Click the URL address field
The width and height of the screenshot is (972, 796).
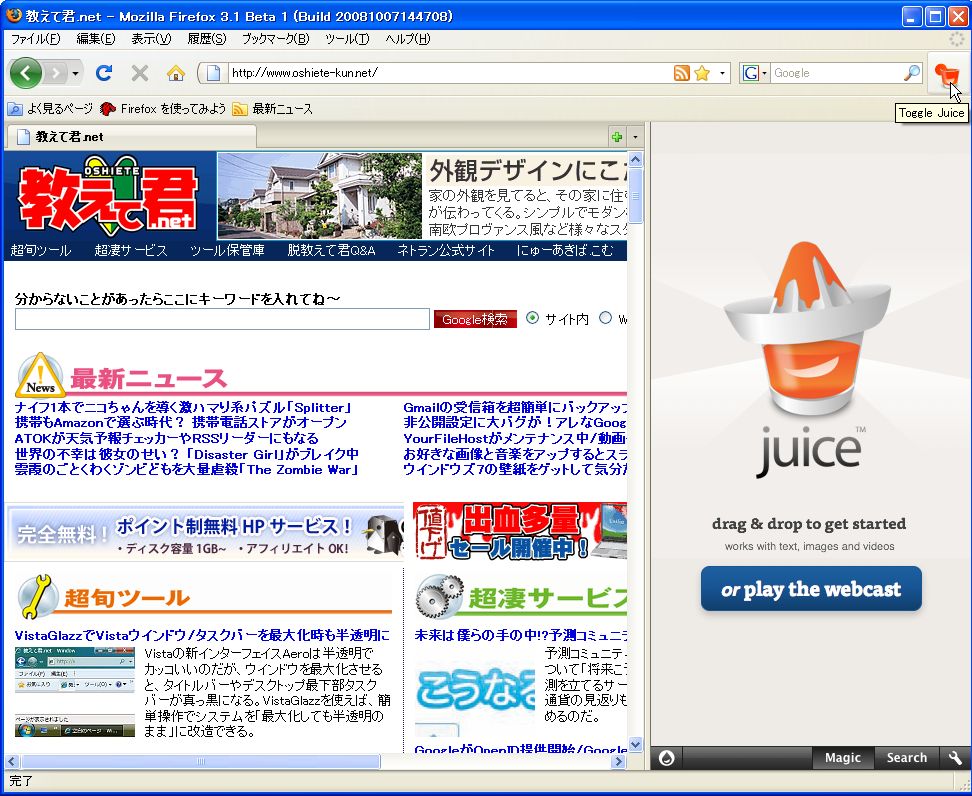coord(449,73)
